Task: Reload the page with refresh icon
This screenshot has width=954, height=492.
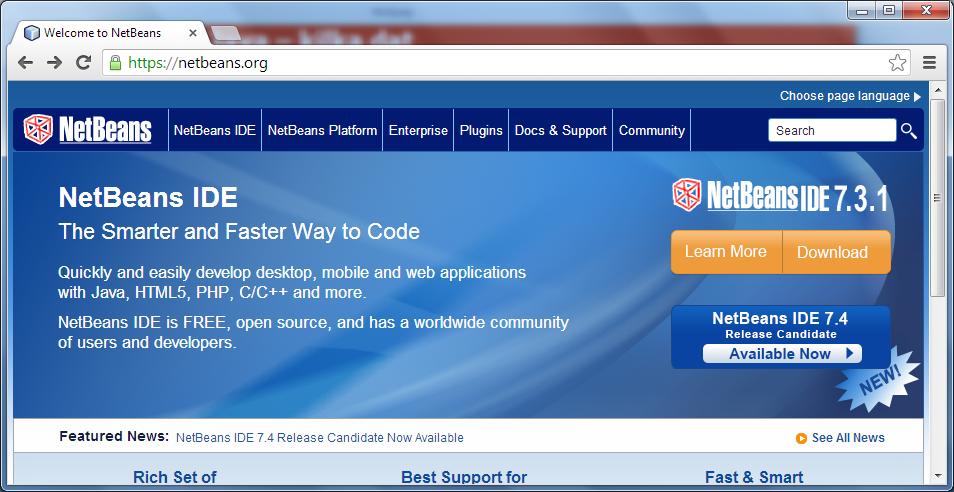Action: point(83,62)
